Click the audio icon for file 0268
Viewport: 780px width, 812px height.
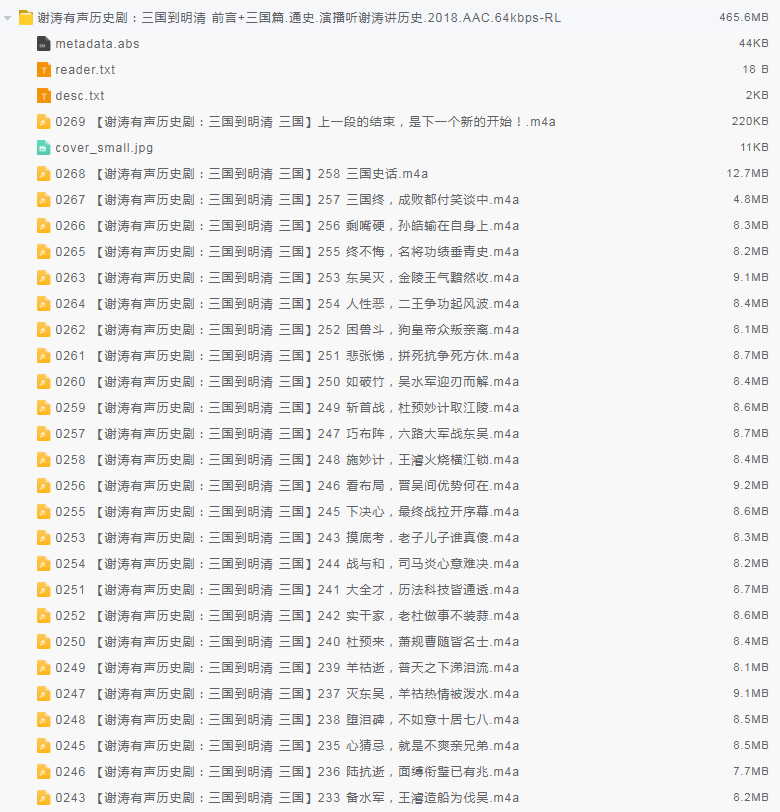click(x=43, y=174)
